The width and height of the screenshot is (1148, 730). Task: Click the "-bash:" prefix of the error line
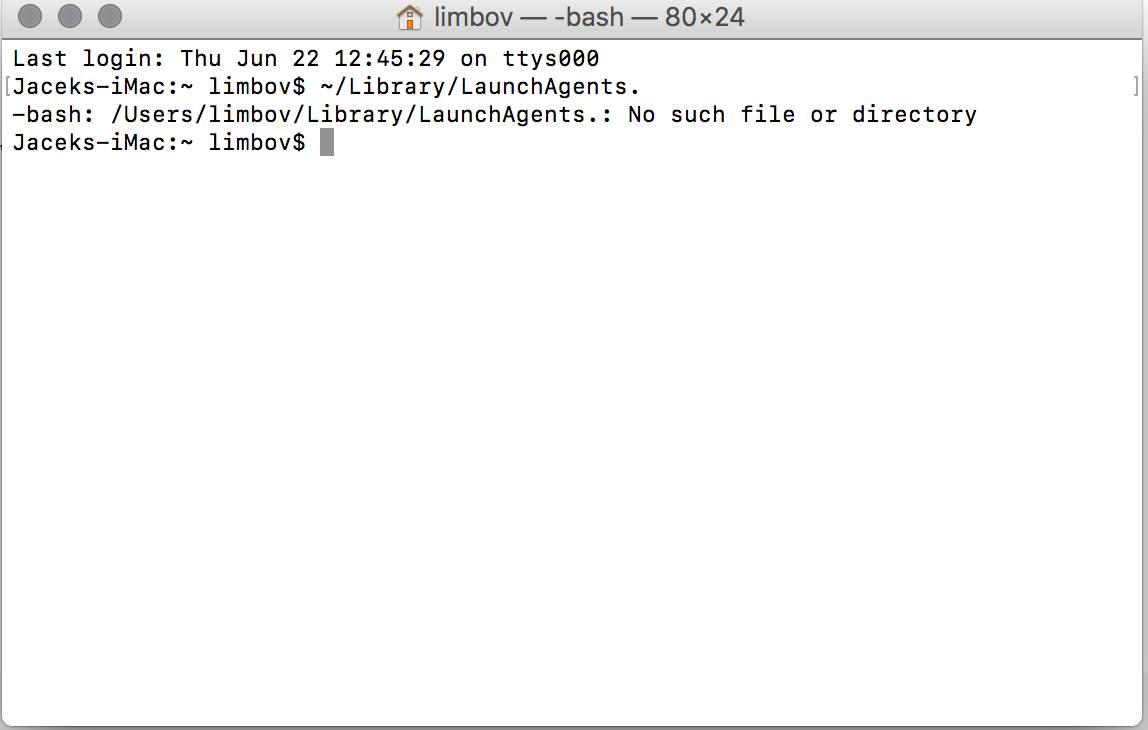pos(53,115)
